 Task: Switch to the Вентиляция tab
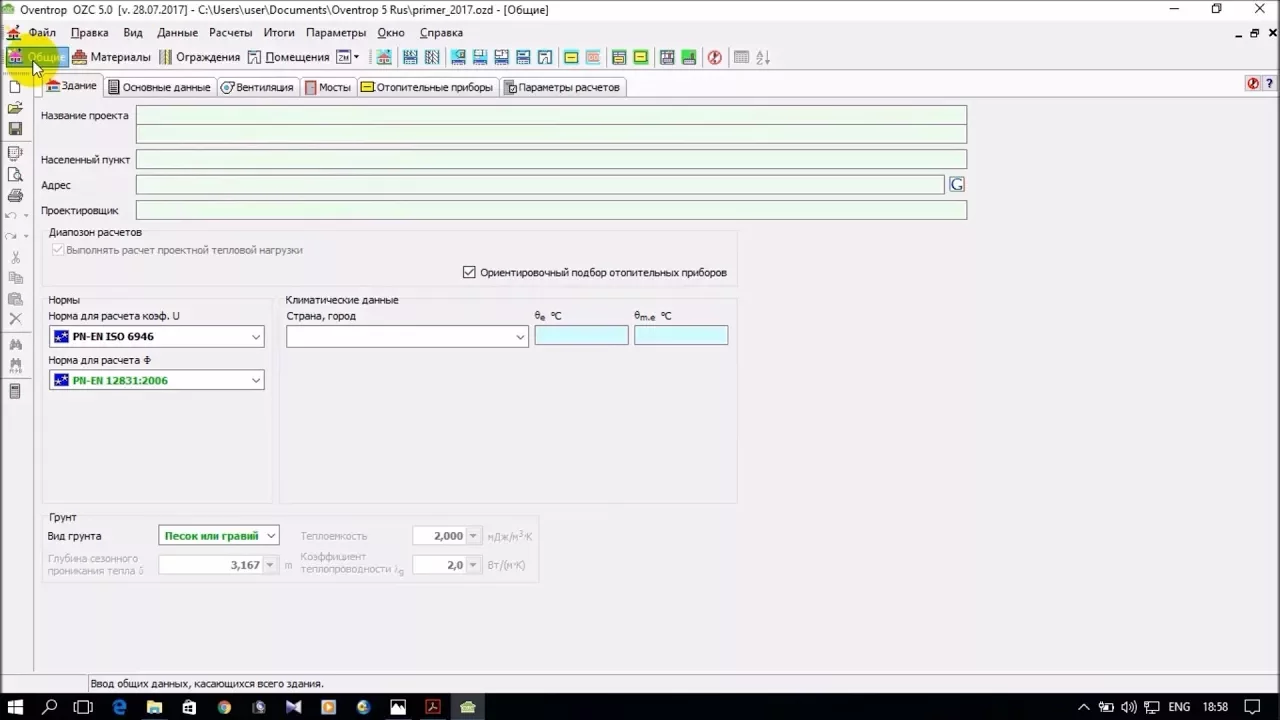257,87
